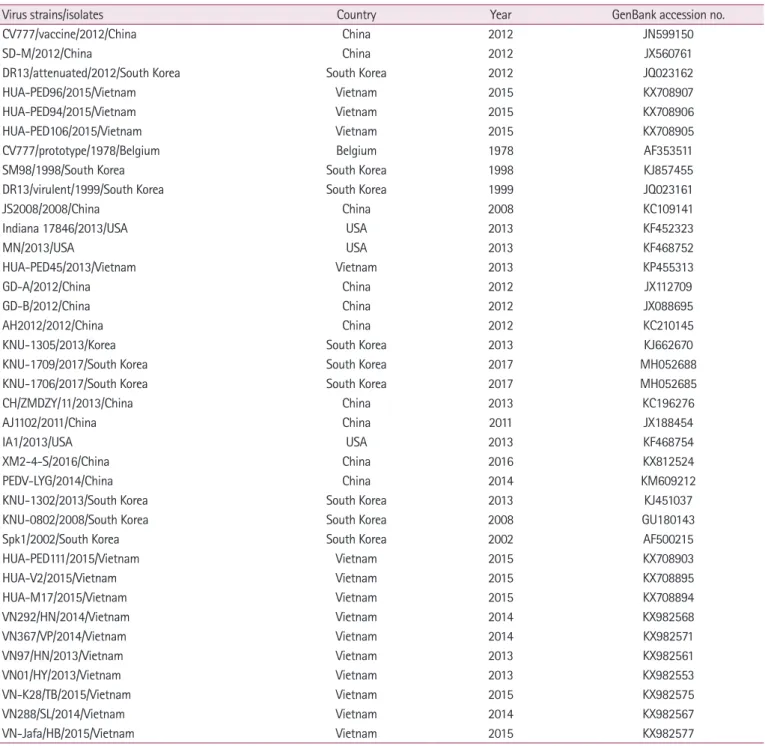Select strain VN-Jafa/HB/2015/Vietnam
The width and height of the screenshot is (765, 746).
68,734
